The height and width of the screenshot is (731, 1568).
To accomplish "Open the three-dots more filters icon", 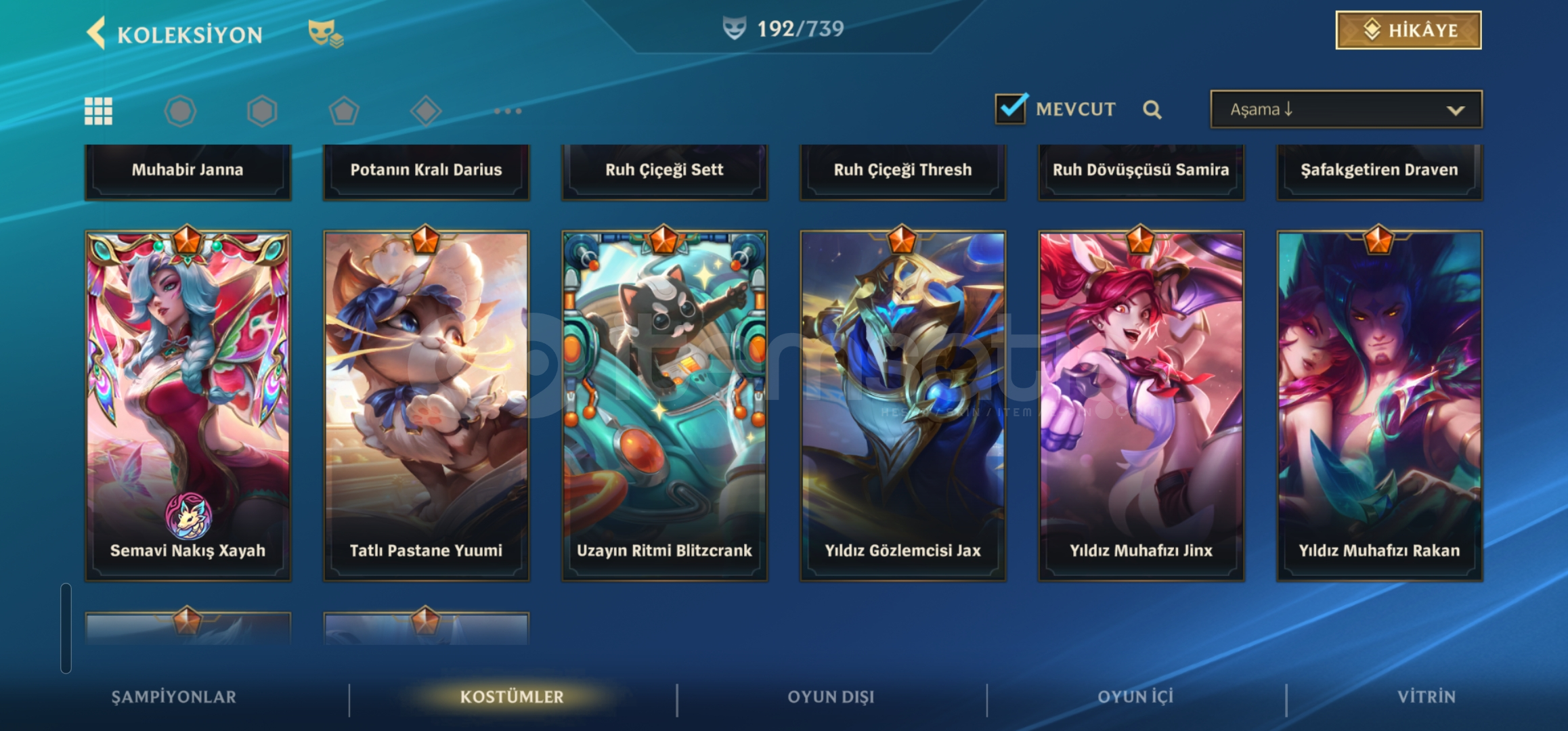I will [x=508, y=111].
